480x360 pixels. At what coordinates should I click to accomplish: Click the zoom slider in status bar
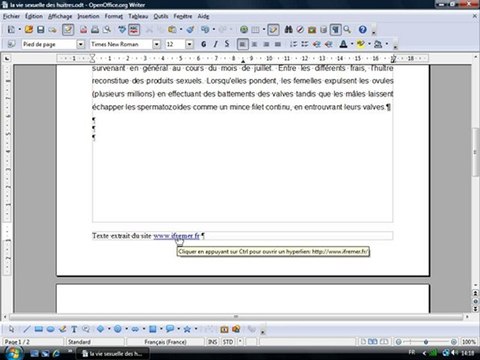point(426,342)
